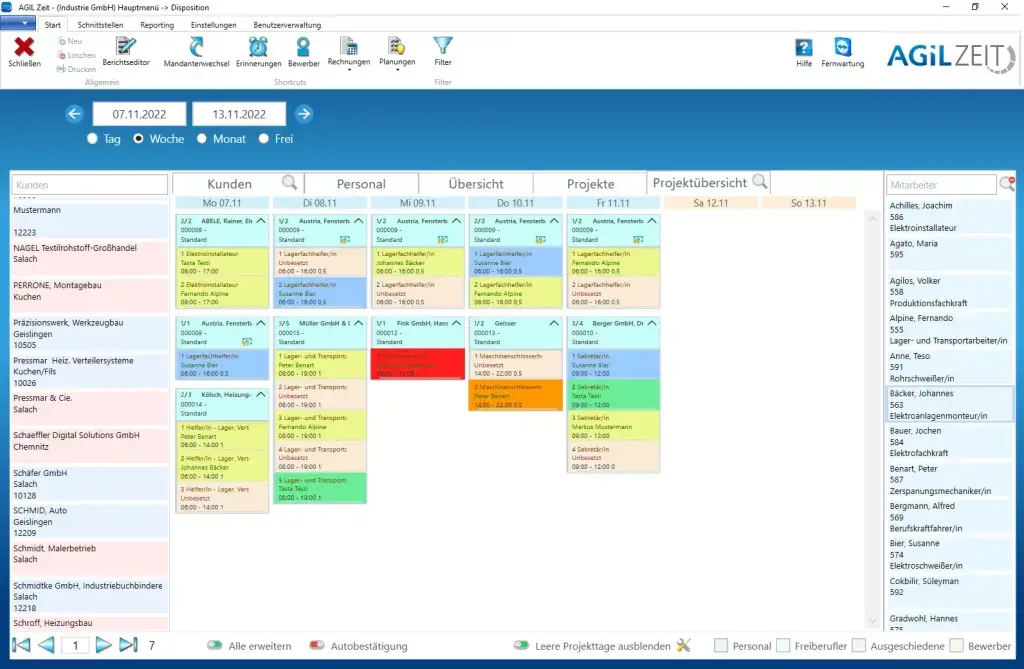Go to previous week with left arrow
This screenshot has width=1024, height=669.
pyautogui.click(x=74, y=114)
